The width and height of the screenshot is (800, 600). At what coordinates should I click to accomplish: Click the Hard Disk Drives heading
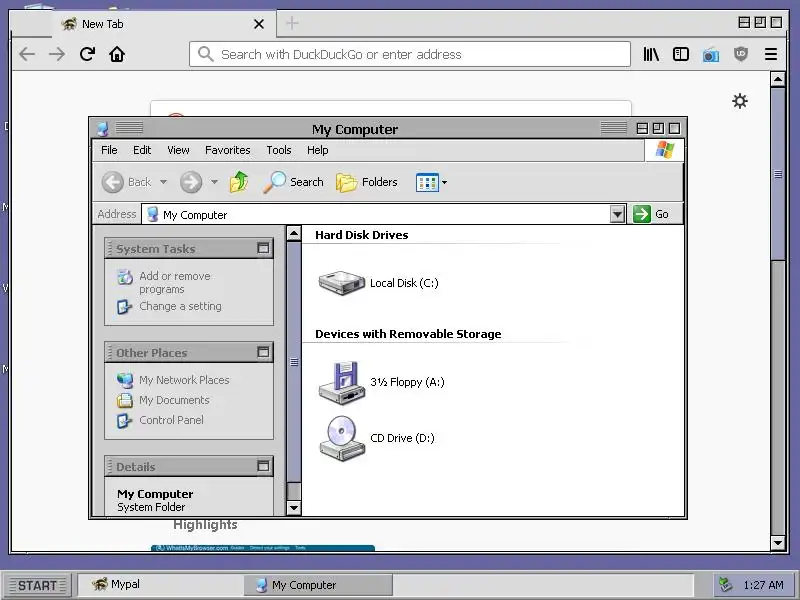pyautogui.click(x=362, y=235)
